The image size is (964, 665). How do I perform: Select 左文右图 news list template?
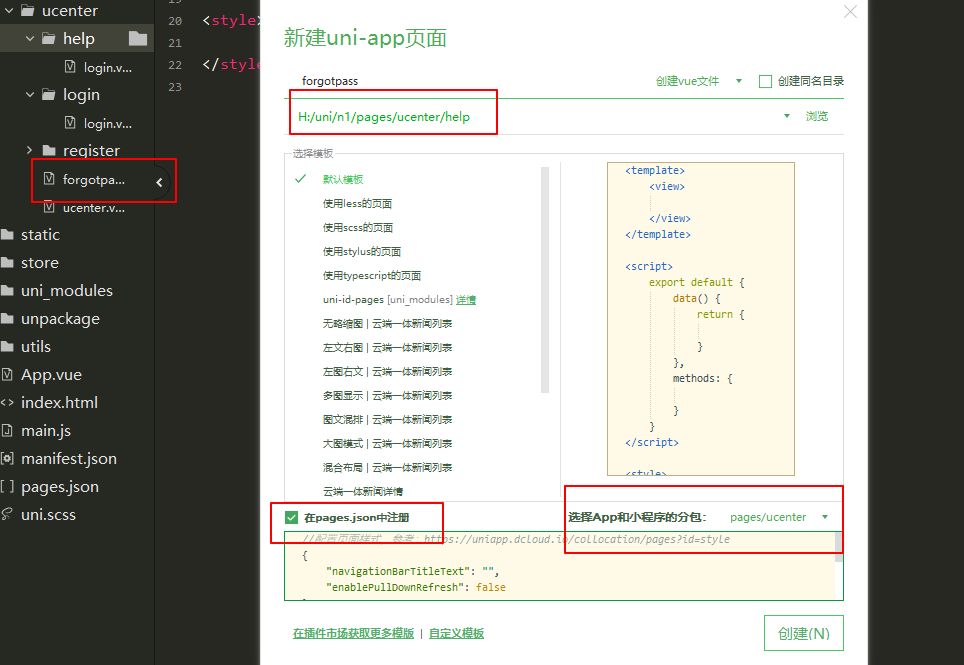pos(387,347)
